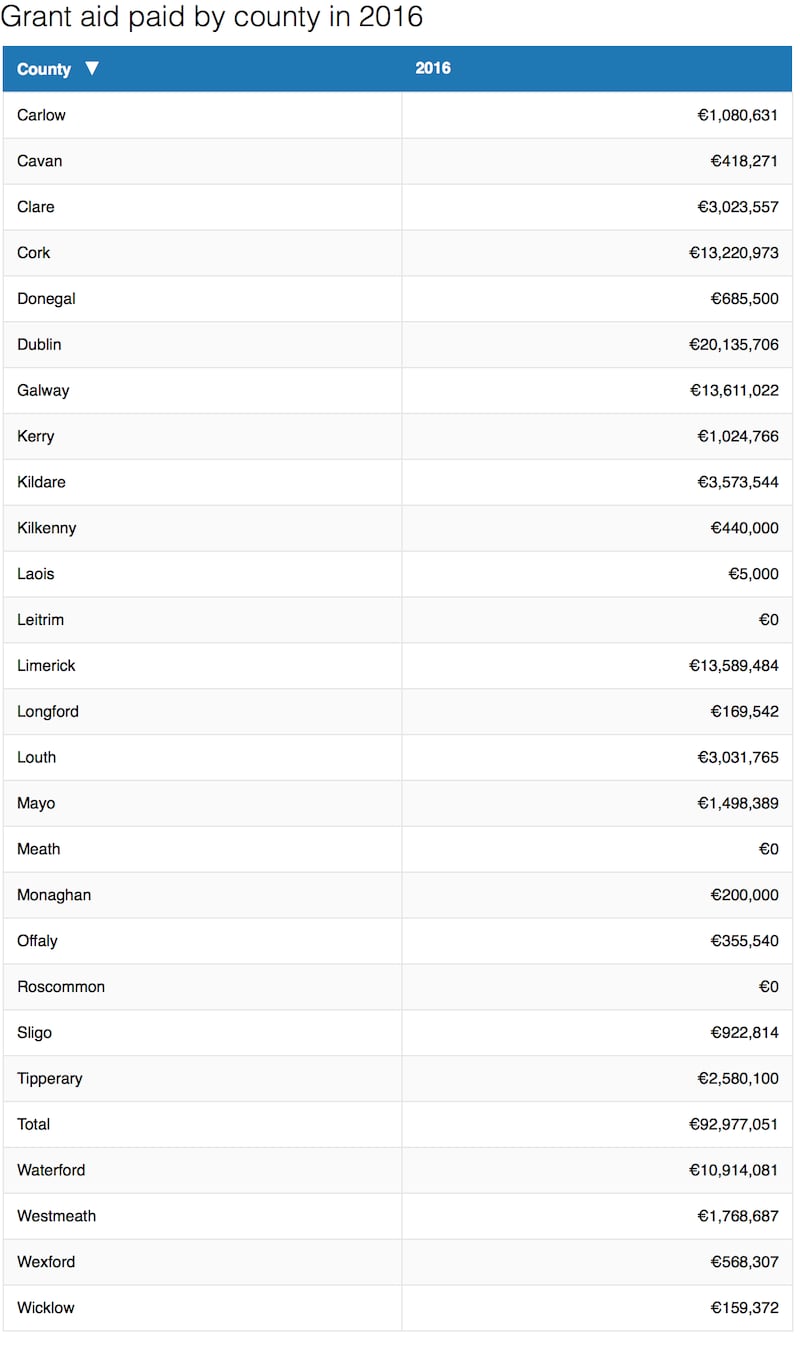Select the Monaghan county cell
This screenshot has width=800, height=1363.
tap(54, 895)
